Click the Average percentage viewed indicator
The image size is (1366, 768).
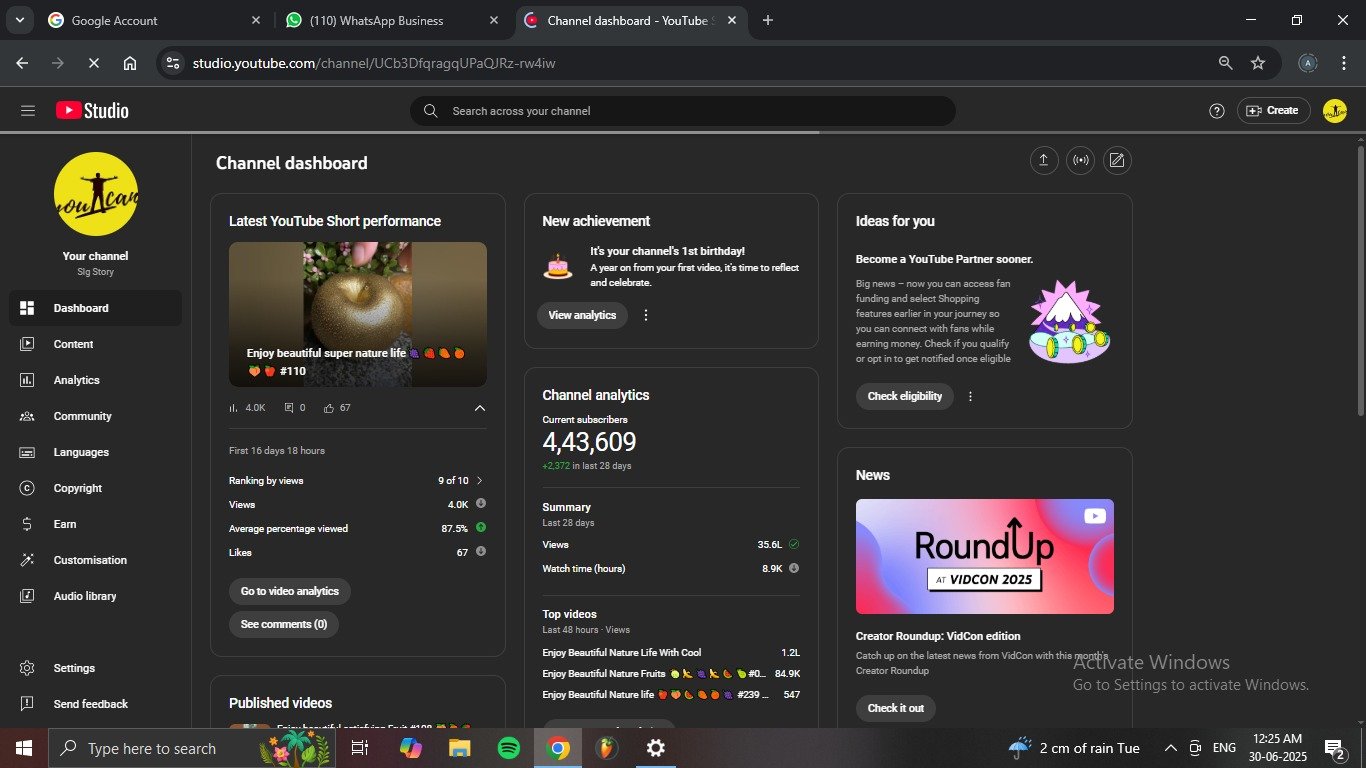pos(481,528)
